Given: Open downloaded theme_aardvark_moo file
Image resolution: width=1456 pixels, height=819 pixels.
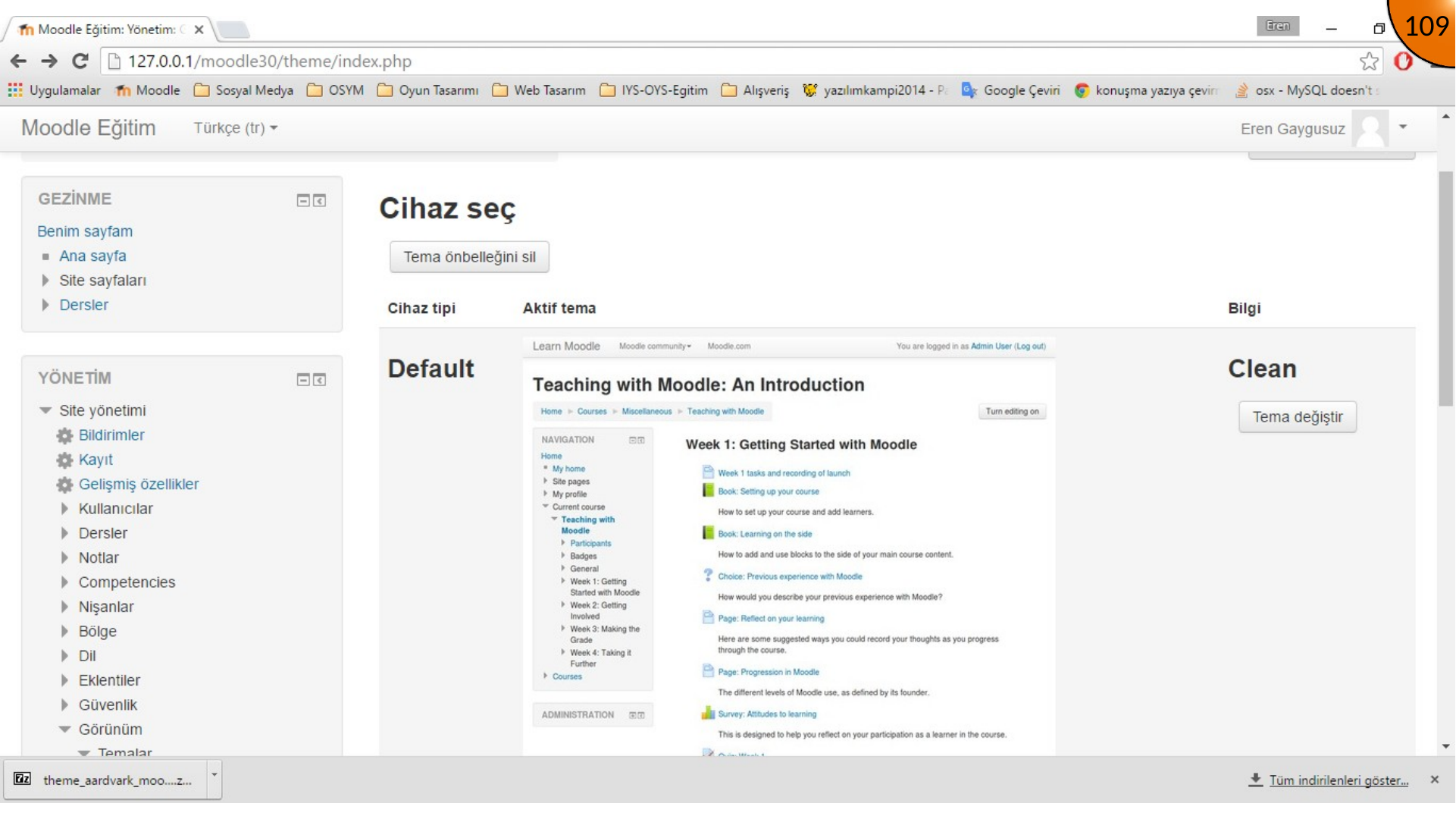Looking at the screenshot, I should pos(105,780).
